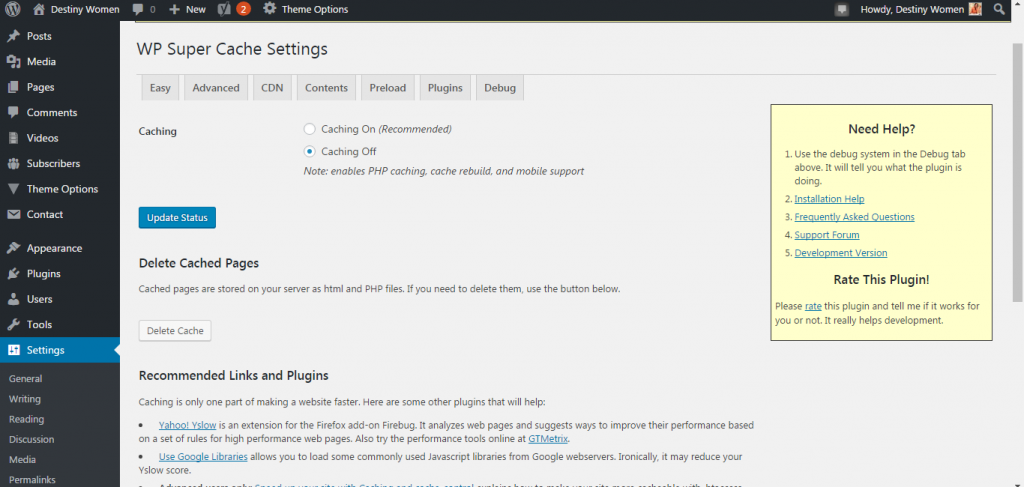Click the WordPress logo icon
This screenshot has height=487, width=1024.
[13, 9]
